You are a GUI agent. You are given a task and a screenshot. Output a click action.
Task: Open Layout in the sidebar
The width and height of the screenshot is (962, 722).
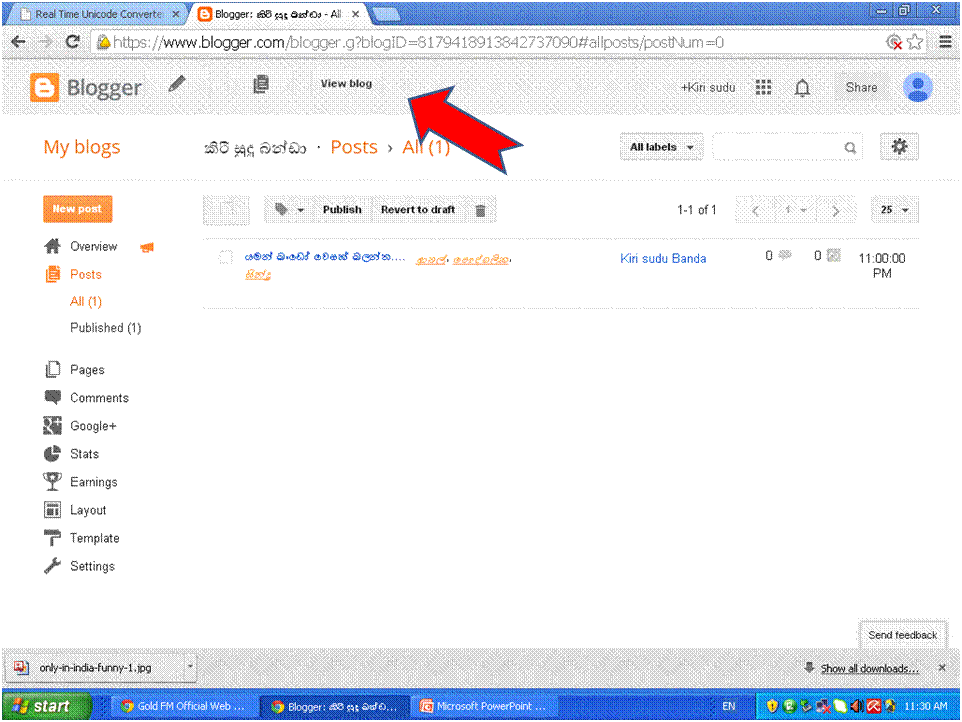[88, 510]
